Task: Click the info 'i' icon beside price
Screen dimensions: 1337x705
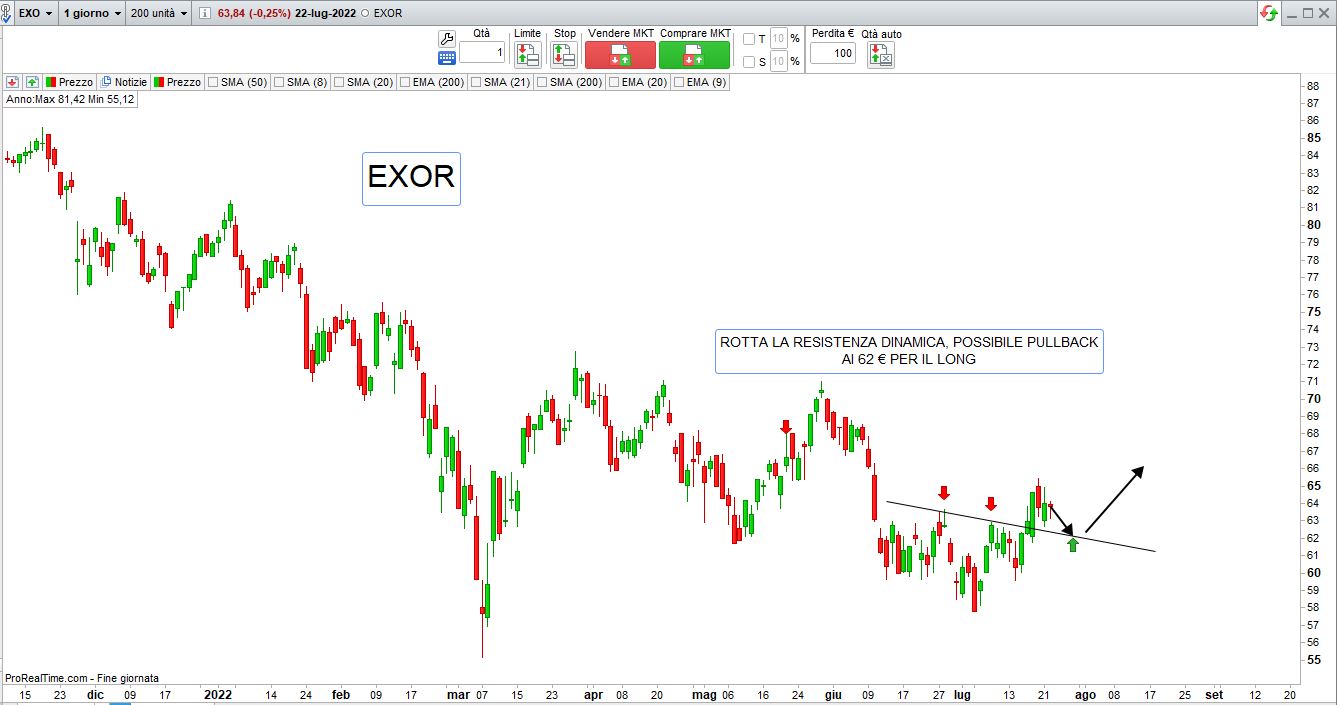Action: [x=205, y=14]
